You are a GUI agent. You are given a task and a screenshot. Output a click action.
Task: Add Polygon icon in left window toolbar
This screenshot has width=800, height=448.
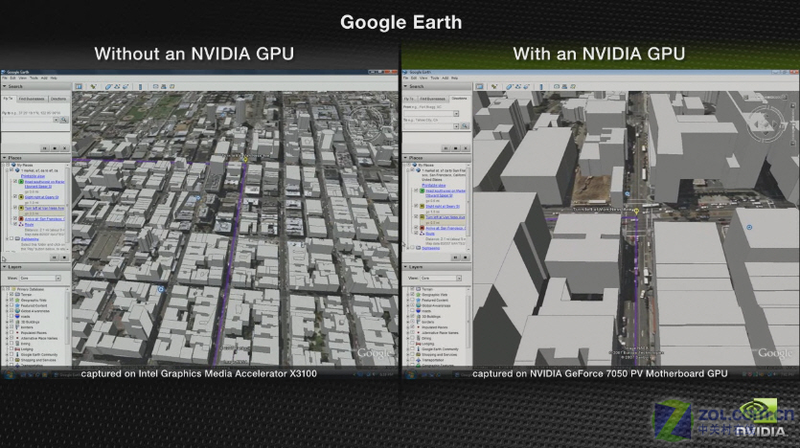[108, 87]
